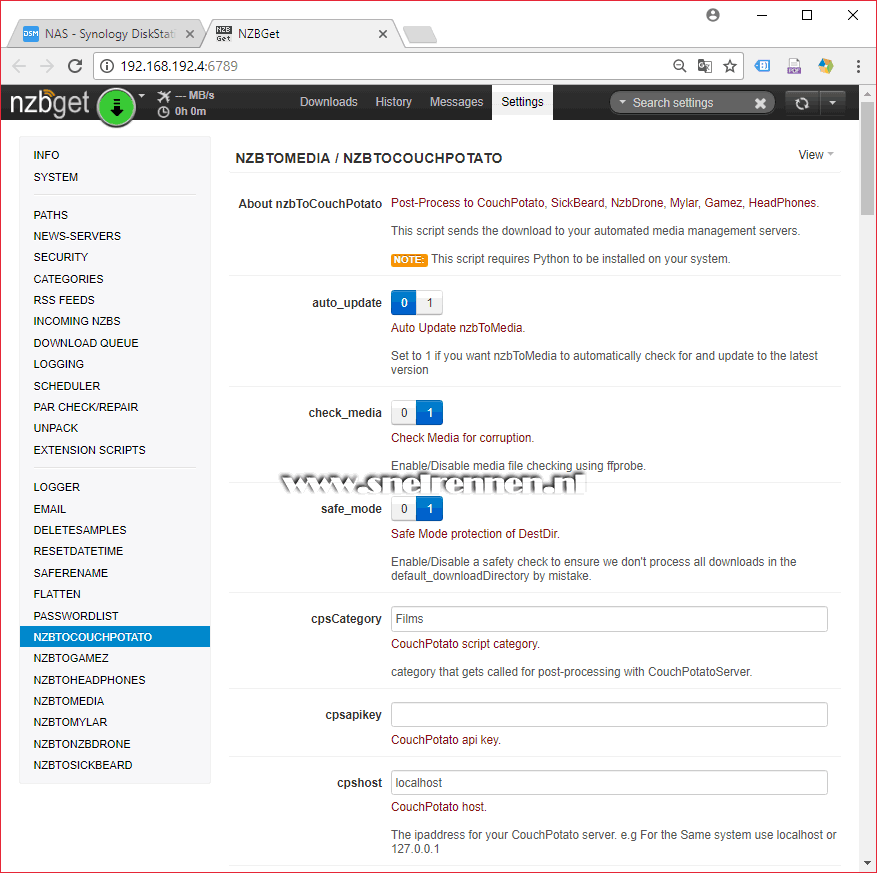Select NZBTOSICKBEARD script settings
The width and height of the screenshot is (877, 873).
click(83, 765)
